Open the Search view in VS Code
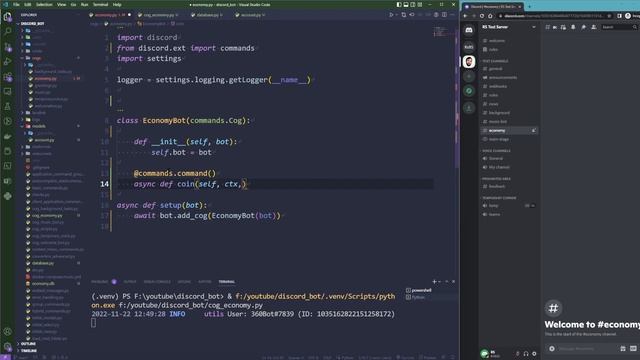The image size is (640, 360). point(7,31)
